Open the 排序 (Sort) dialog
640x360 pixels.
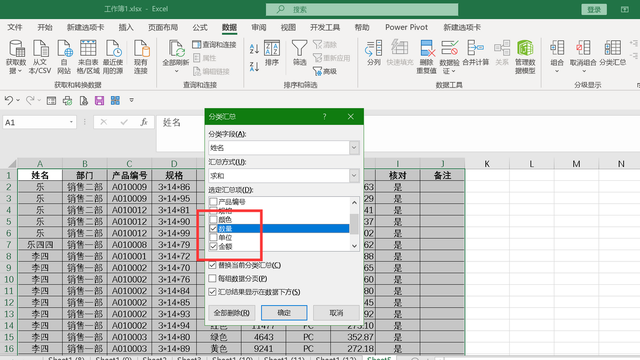pyautogui.click(x=272, y=53)
